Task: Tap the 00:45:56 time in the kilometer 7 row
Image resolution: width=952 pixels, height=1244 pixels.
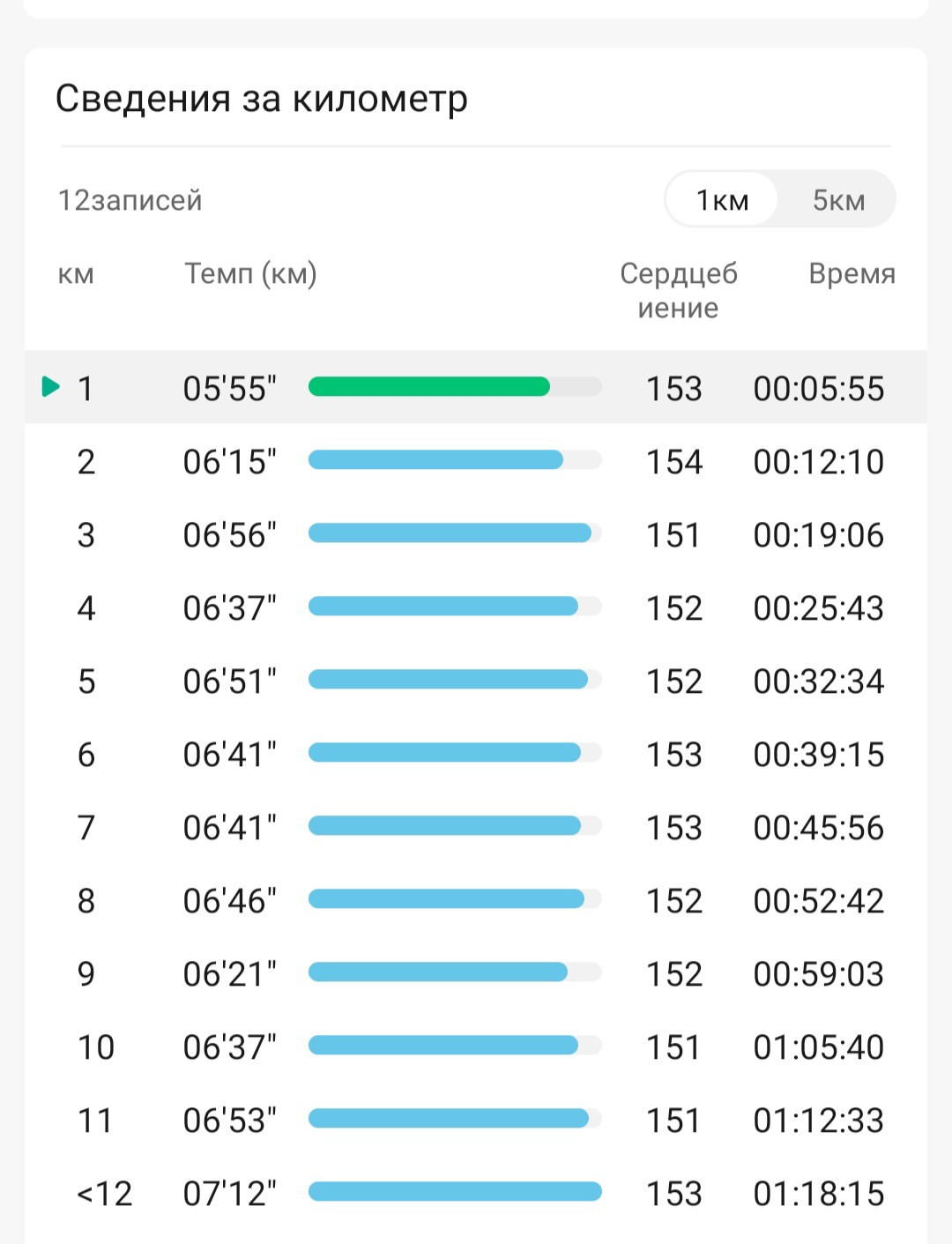Action: click(x=818, y=828)
